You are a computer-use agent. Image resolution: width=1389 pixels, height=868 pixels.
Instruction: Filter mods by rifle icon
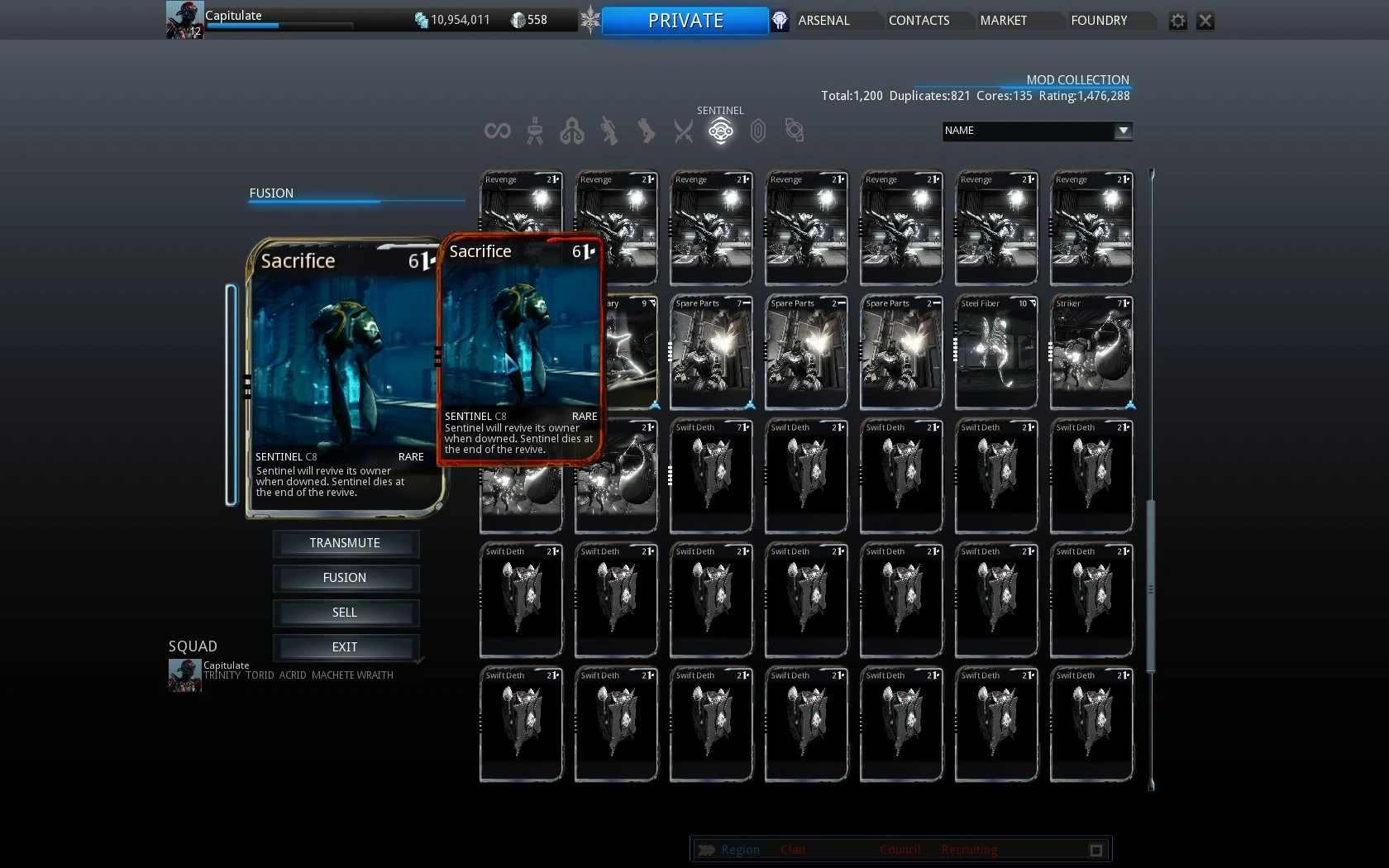pyautogui.click(x=609, y=131)
